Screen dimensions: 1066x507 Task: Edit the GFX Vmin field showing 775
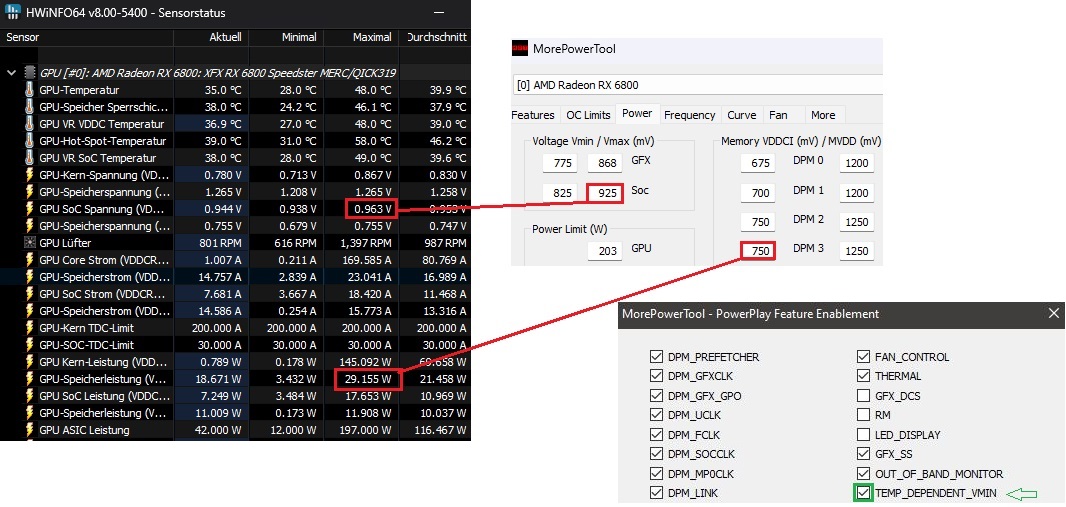[x=561, y=163]
